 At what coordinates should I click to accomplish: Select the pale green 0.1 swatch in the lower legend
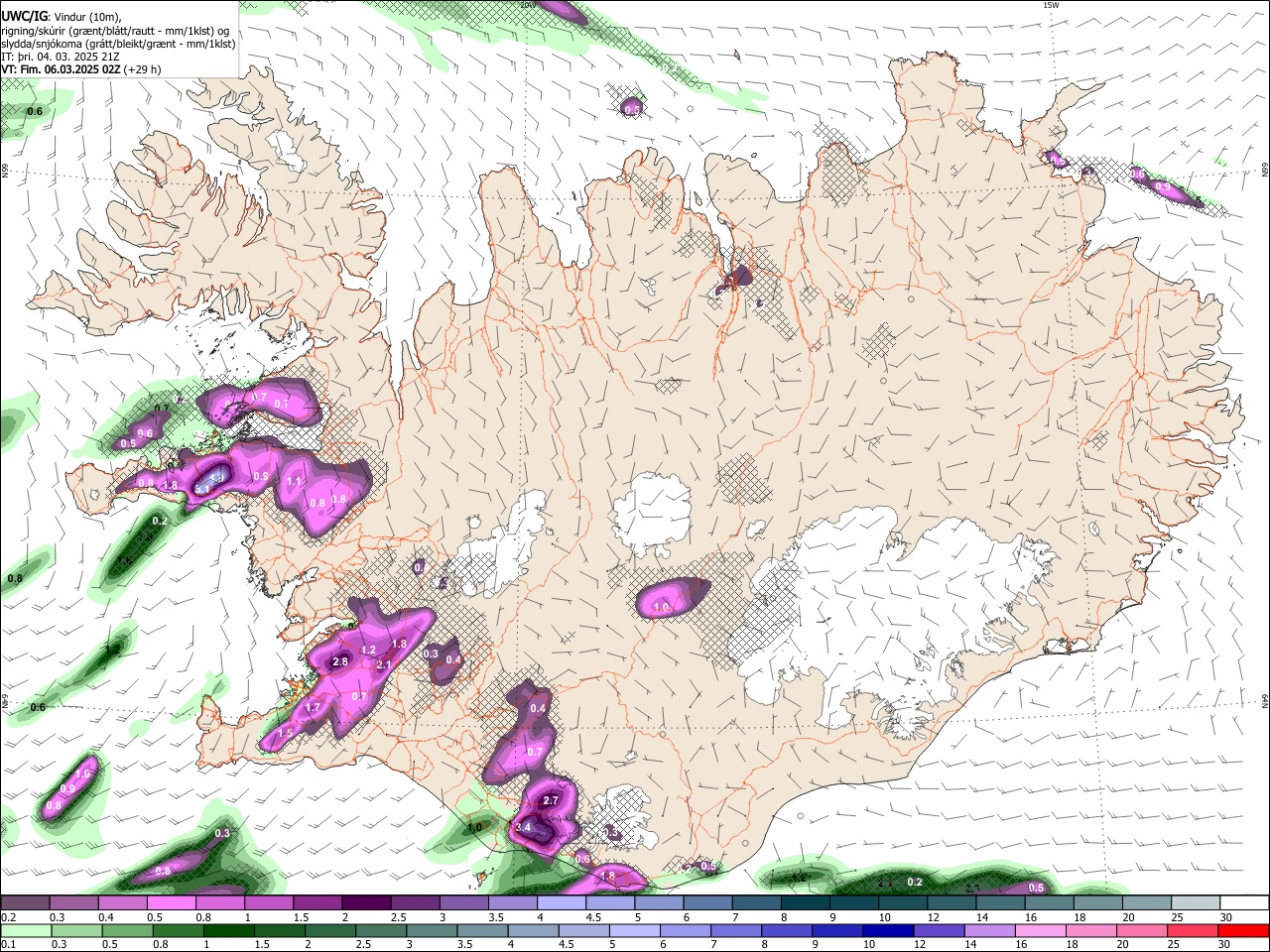[25, 930]
